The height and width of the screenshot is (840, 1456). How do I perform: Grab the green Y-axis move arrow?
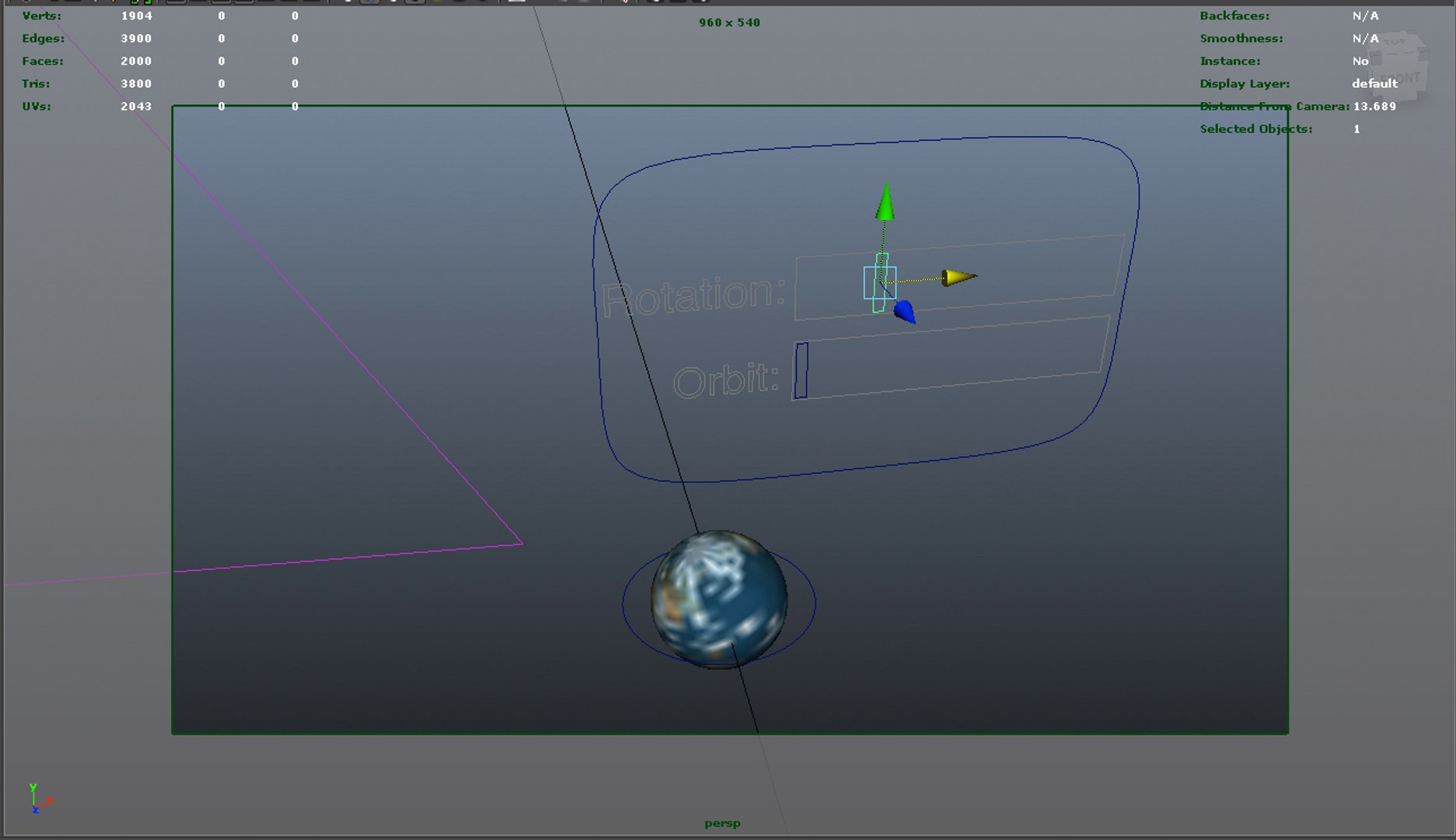click(x=885, y=201)
